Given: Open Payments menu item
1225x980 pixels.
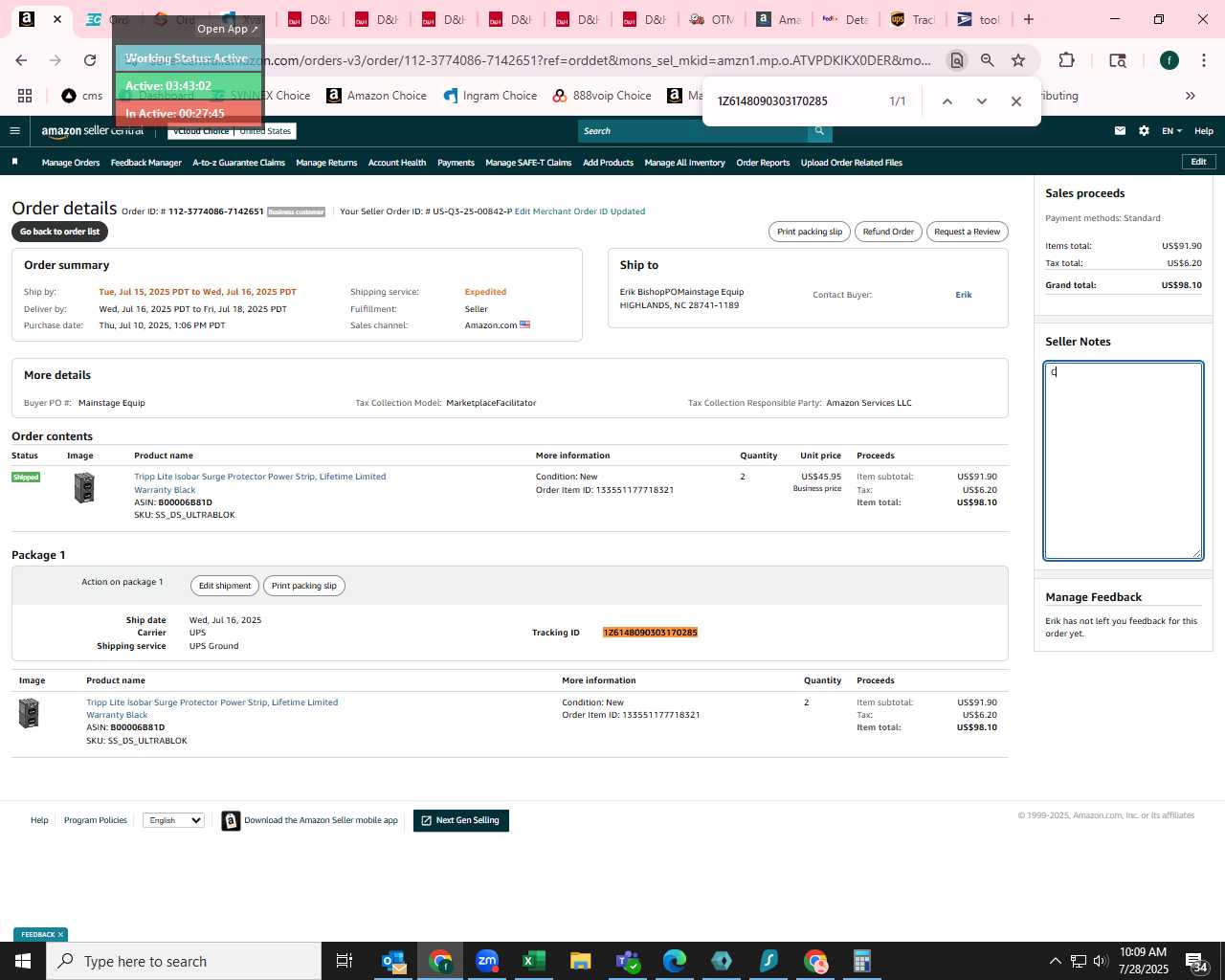Looking at the screenshot, I should [456, 163].
